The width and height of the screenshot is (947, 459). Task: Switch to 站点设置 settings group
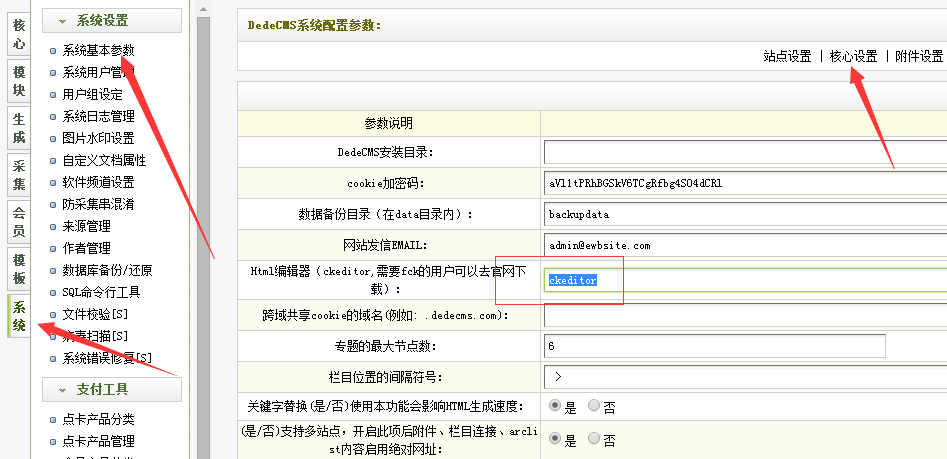pyautogui.click(x=787, y=57)
